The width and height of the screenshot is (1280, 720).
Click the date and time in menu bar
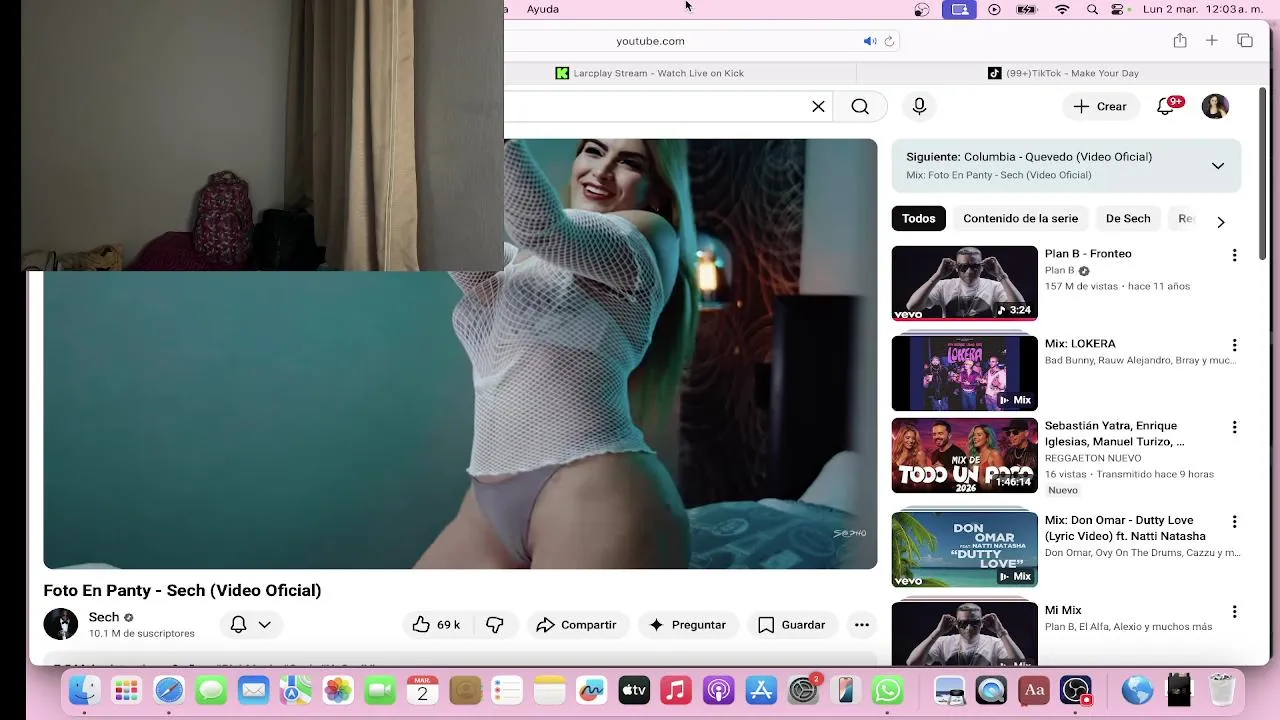click(x=1205, y=9)
